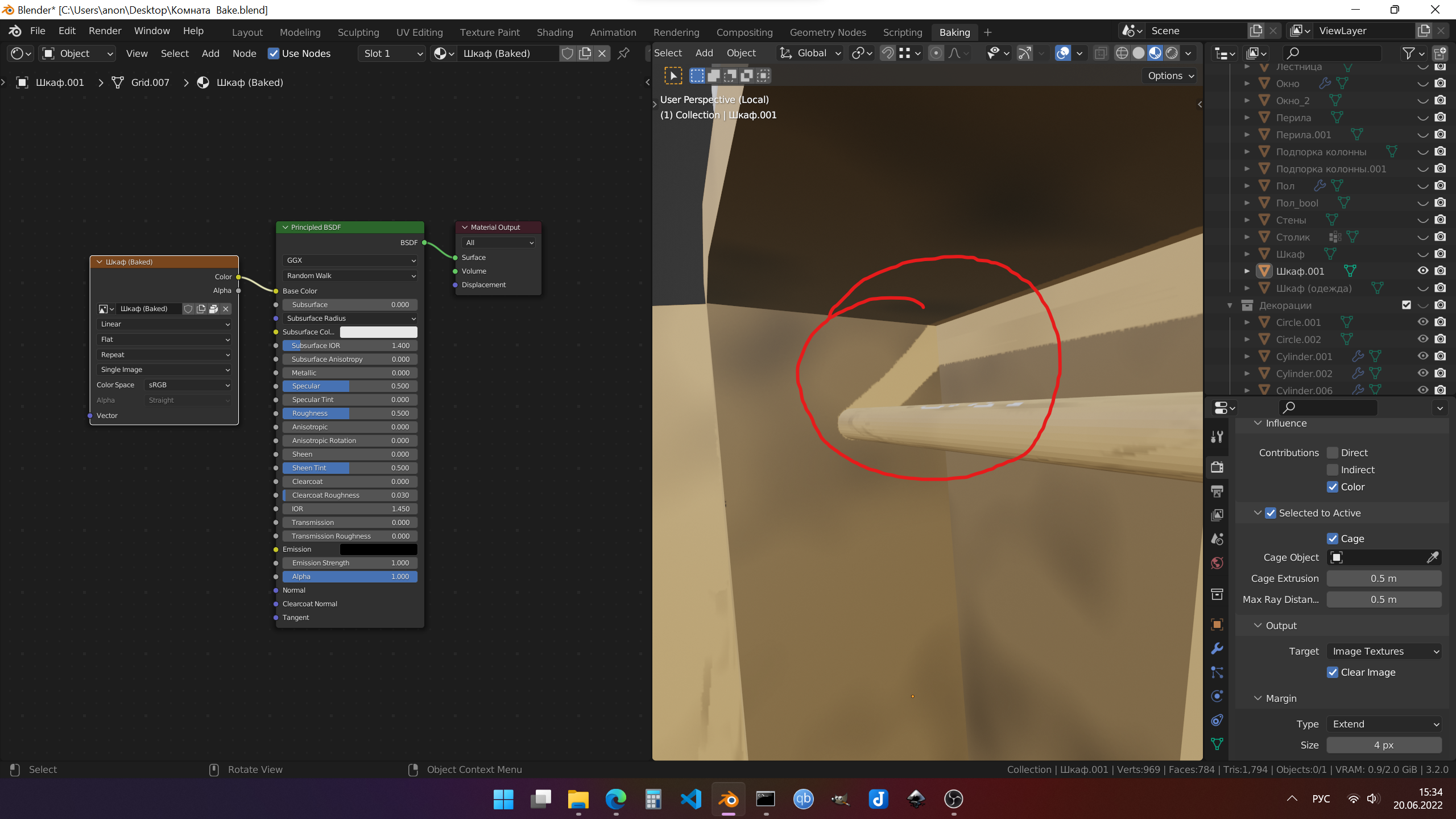This screenshot has width=1456, height=819.
Task: Enable the Direct contribution checkbox
Action: [1333, 453]
